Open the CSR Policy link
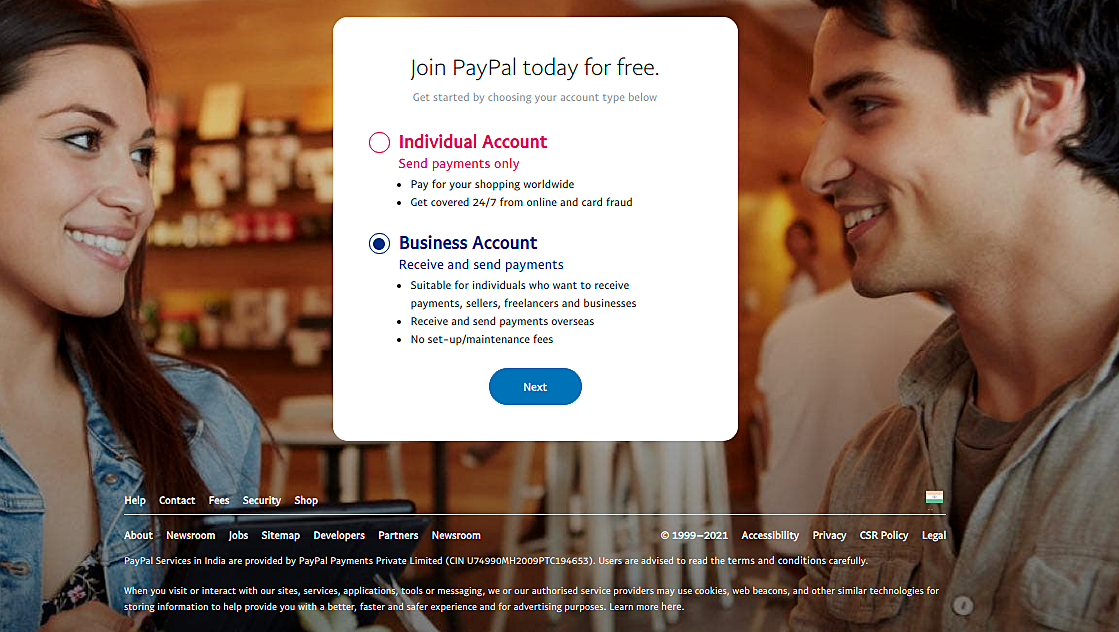The width and height of the screenshot is (1119, 632). pos(883,535)
